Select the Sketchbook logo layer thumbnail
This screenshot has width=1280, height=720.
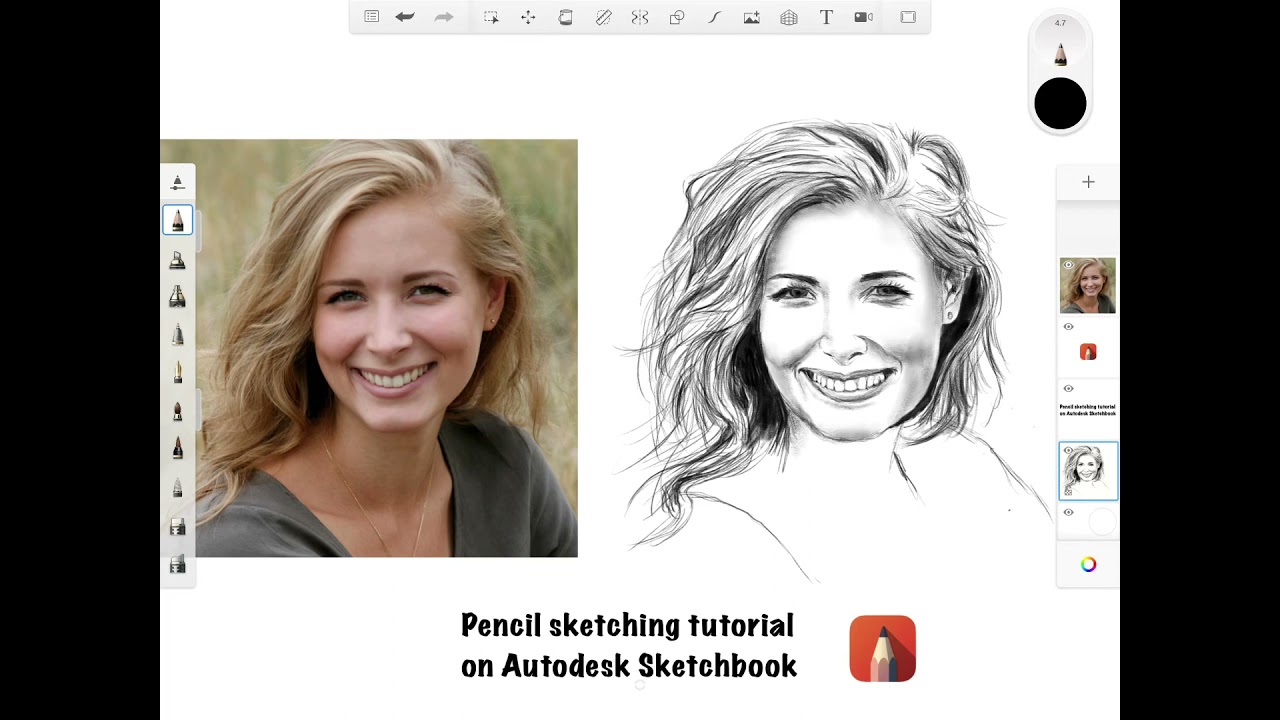1088,351
